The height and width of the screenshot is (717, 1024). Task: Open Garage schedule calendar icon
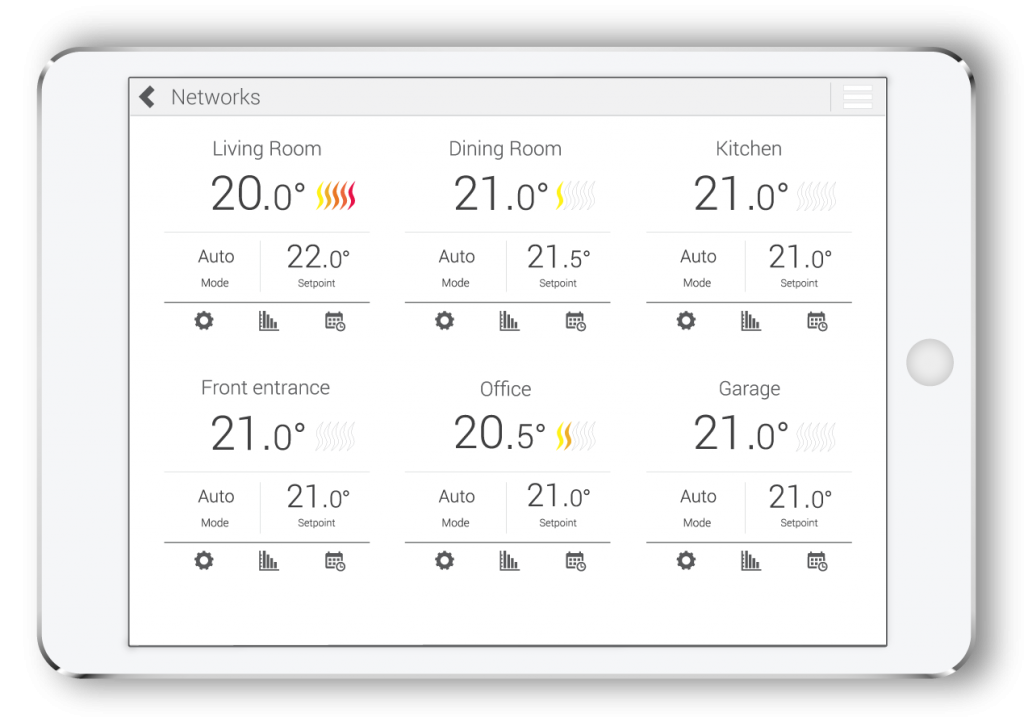coord(817,561)
